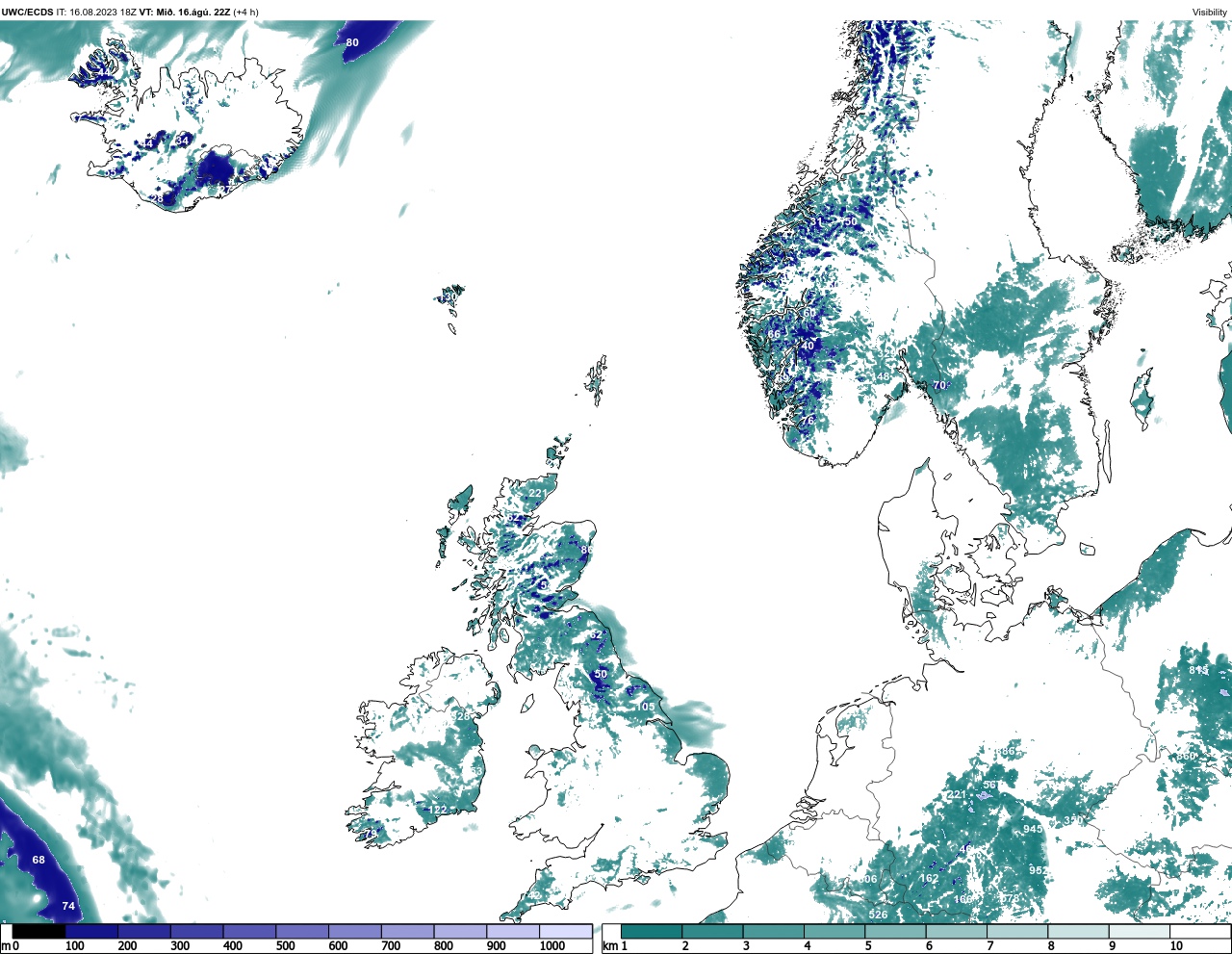Viewport: 1232px width, 954px height.
Task: Click the "79" value in southwest Ireland
Action: click(x=372, y=834)
